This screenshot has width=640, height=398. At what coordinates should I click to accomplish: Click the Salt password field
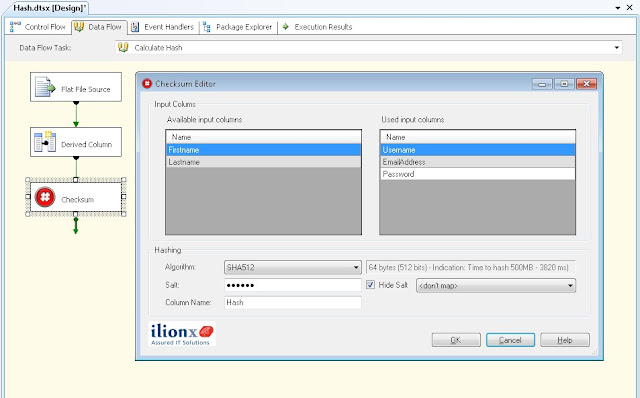(293, 285)
